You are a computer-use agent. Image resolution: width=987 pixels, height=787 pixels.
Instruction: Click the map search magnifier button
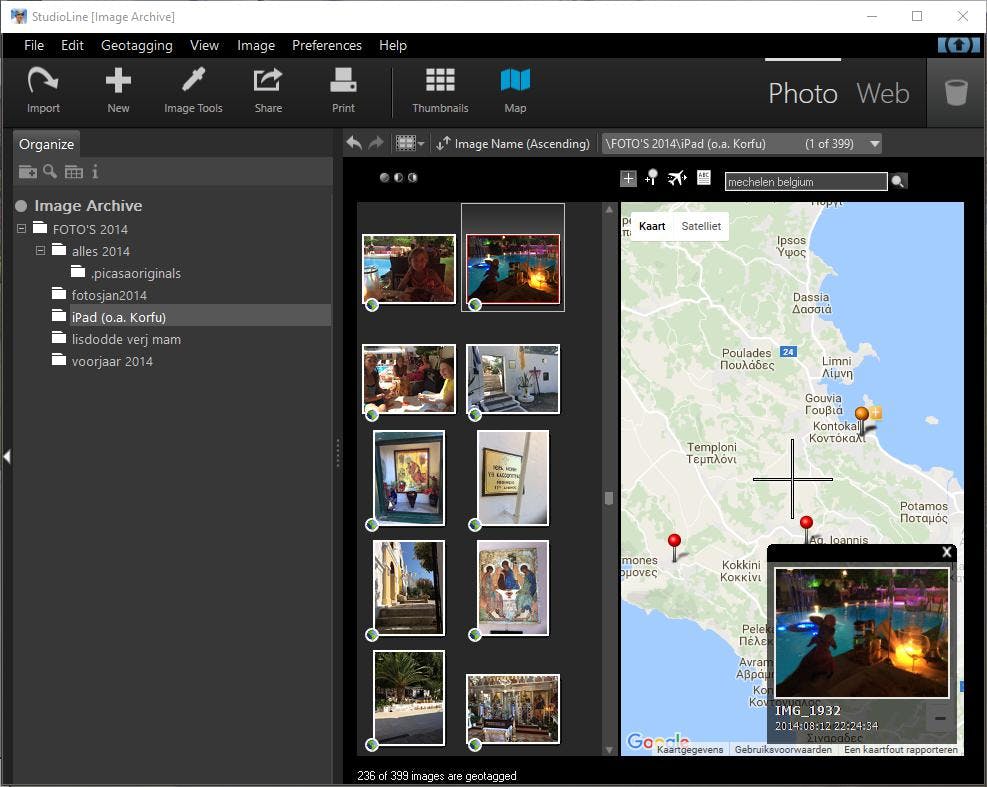(898, 181)
